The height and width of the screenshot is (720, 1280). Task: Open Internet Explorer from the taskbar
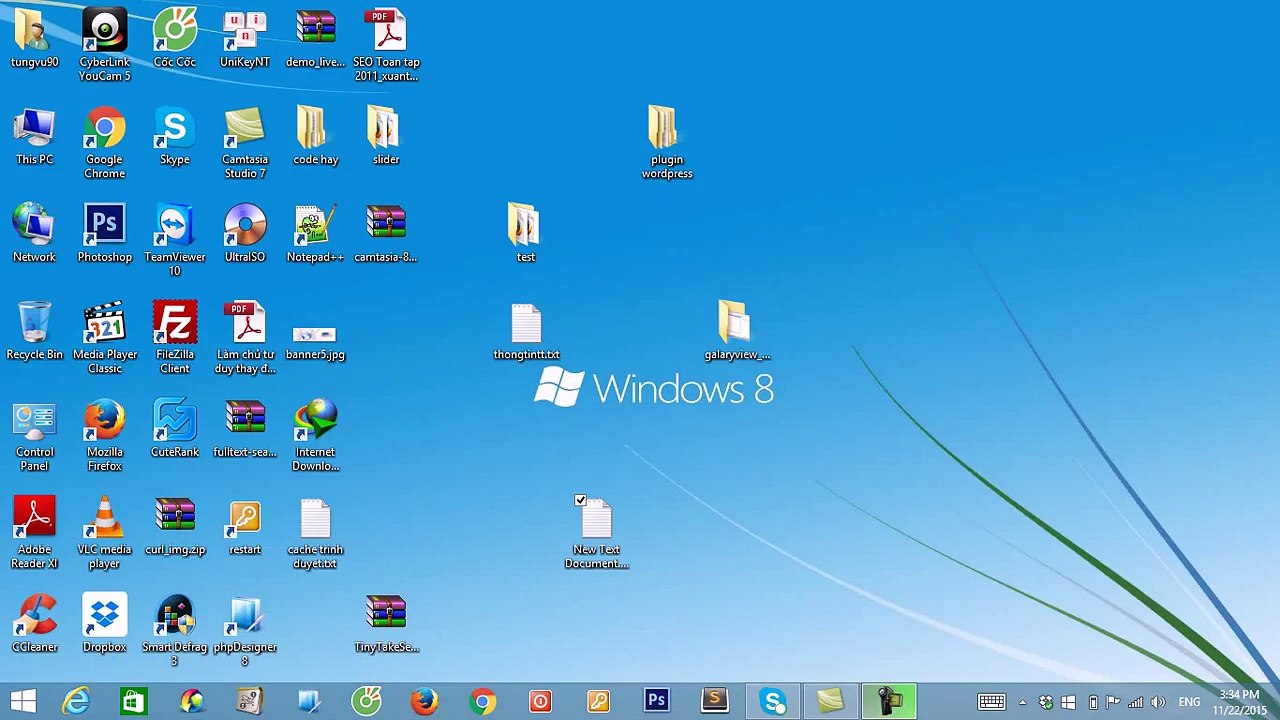click(76, 701)
